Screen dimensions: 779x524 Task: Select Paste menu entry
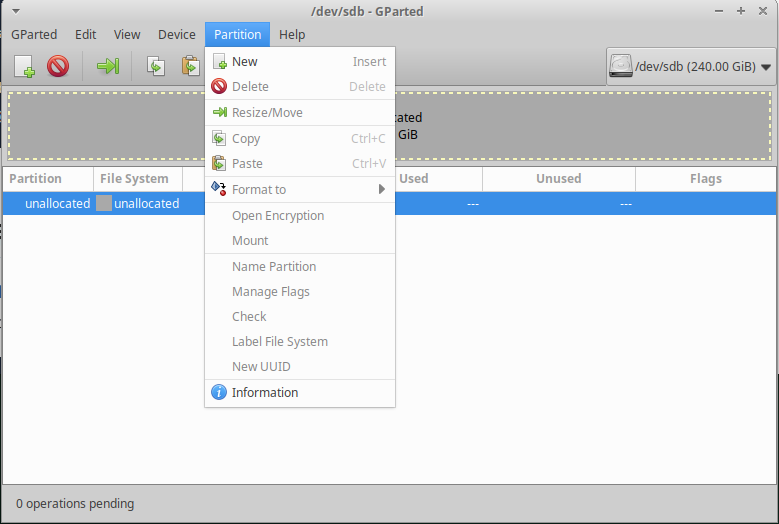tap(300, 163)
